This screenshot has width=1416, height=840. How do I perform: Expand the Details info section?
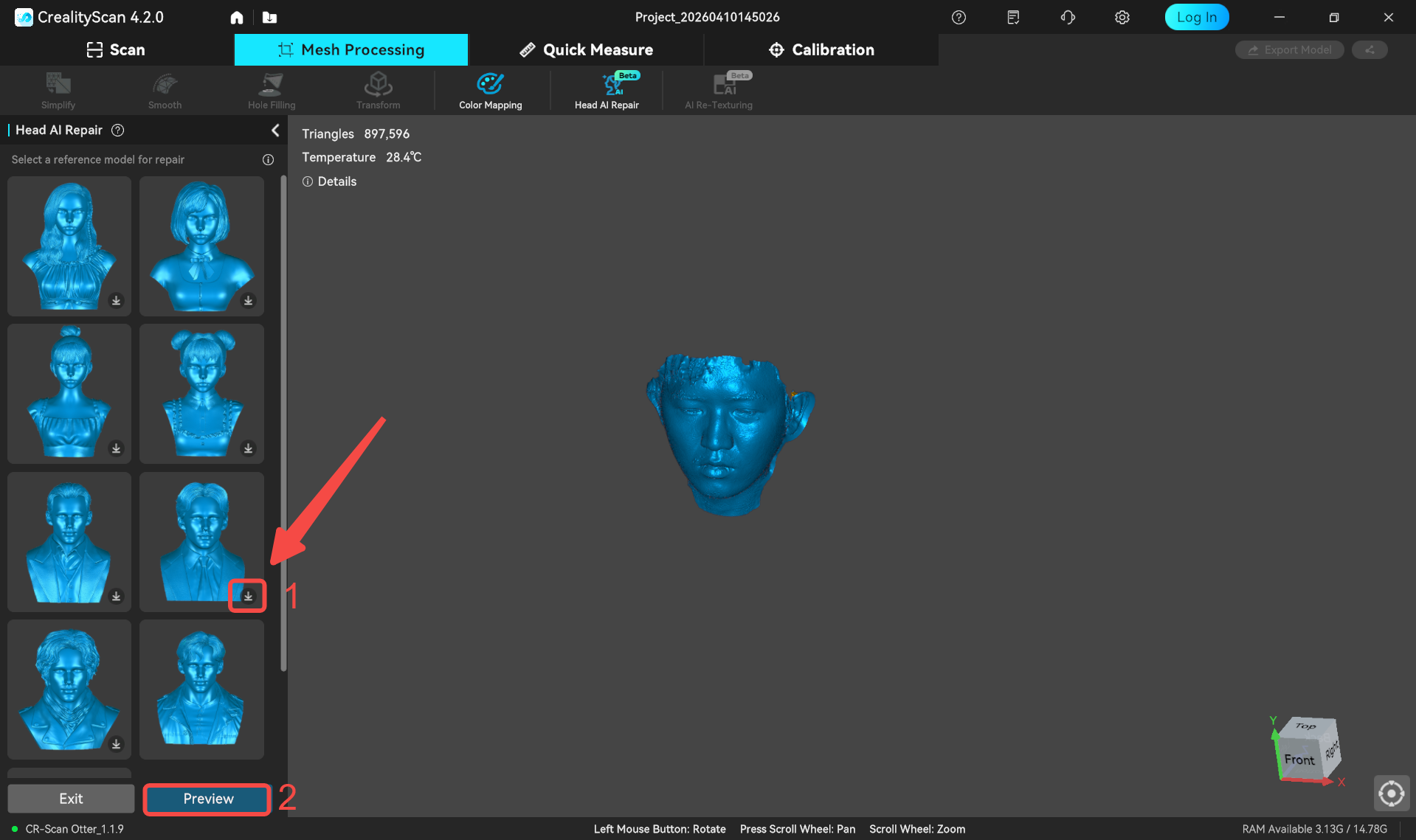pyautogui.click(x=330, y=181)
